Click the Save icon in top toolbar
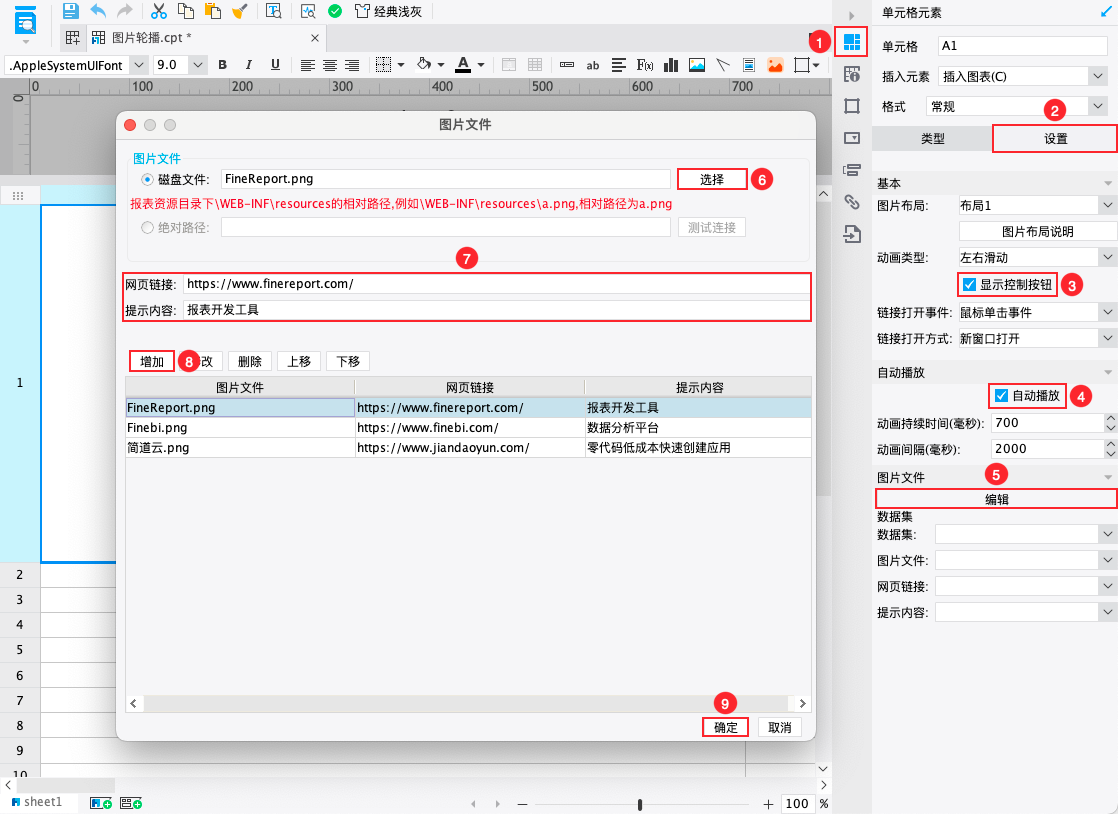1118x814 pixels. pyautogui.click(x=70, y=11)
